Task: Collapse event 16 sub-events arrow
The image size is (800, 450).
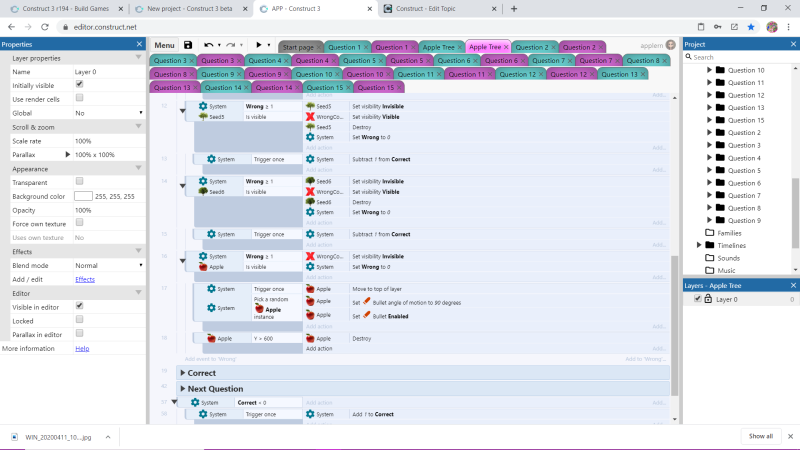Action: (182, 261)
